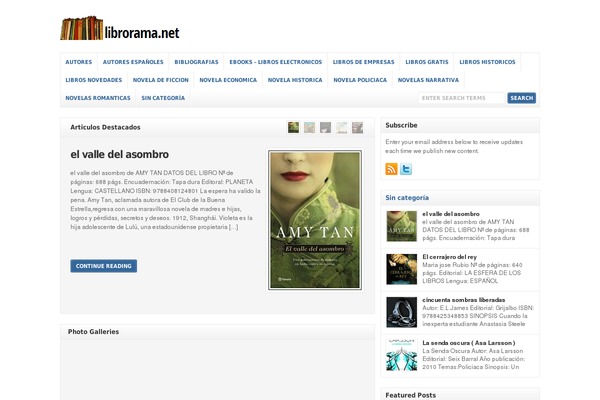
Task: Select the fifth featured slider thumbnail
Action: [x=357, y=127]
